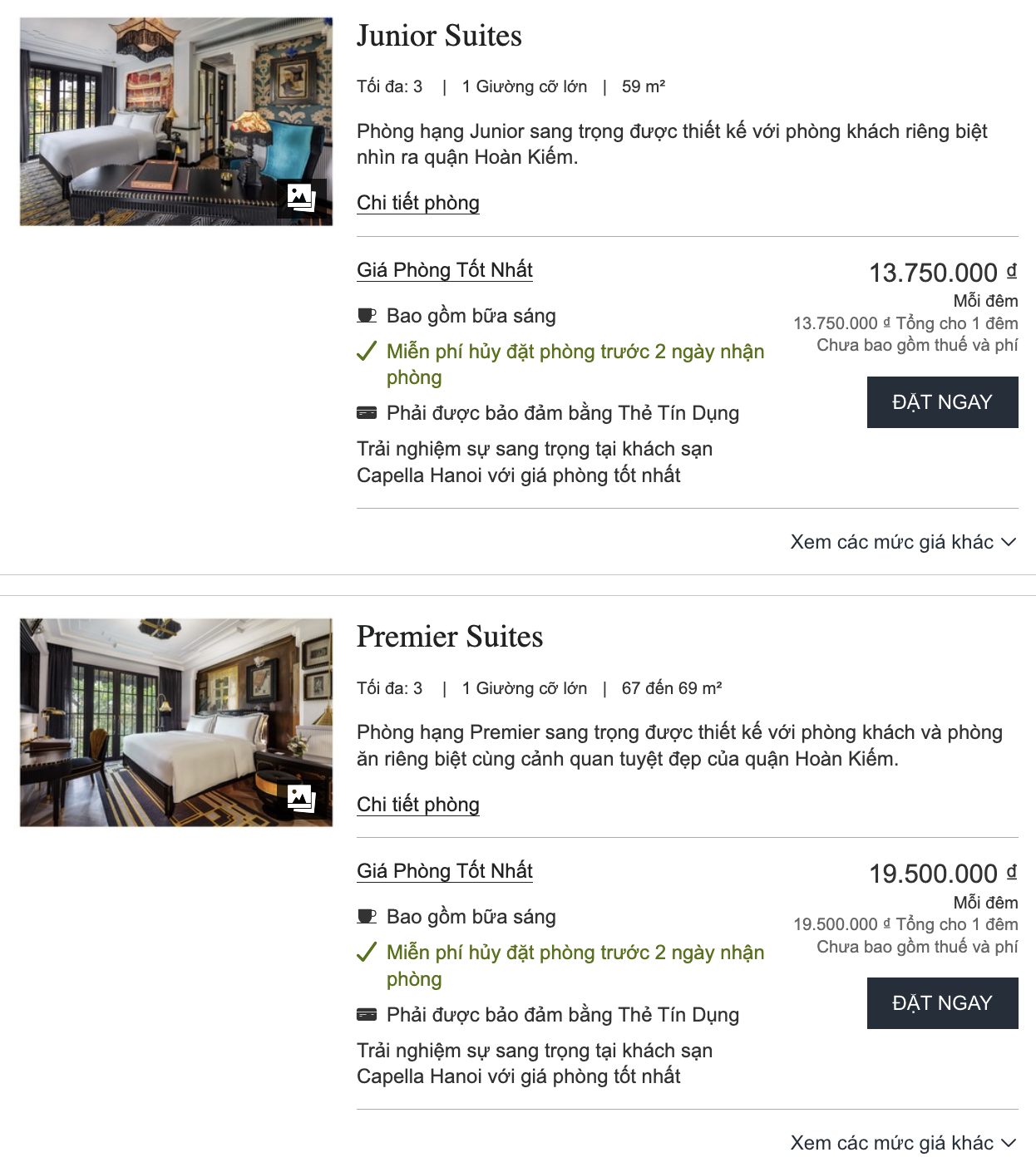Open Premier Suites best rate link
The width and height of the screenshot is (1036, 1172).
(x=445, y=871)
